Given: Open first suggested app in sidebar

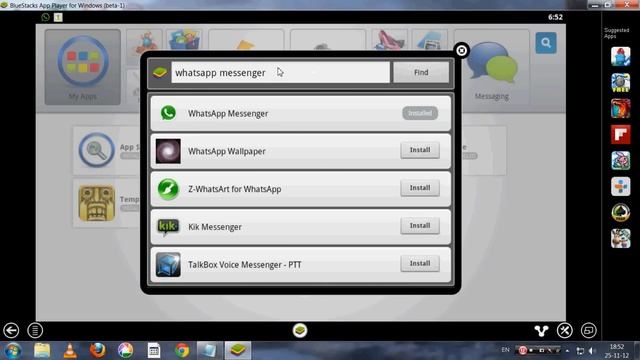Looking at the screenshot, I should click(x=620, y=56).
